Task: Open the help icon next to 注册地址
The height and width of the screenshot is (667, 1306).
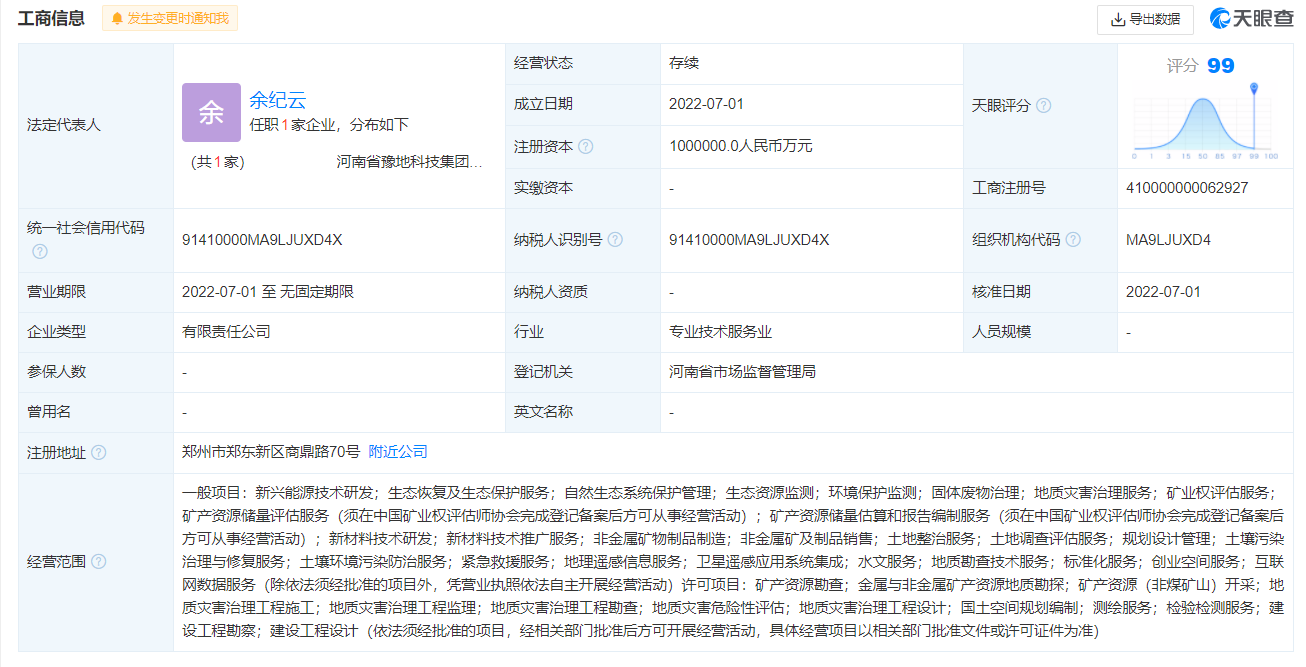Action: pos(98,453)
